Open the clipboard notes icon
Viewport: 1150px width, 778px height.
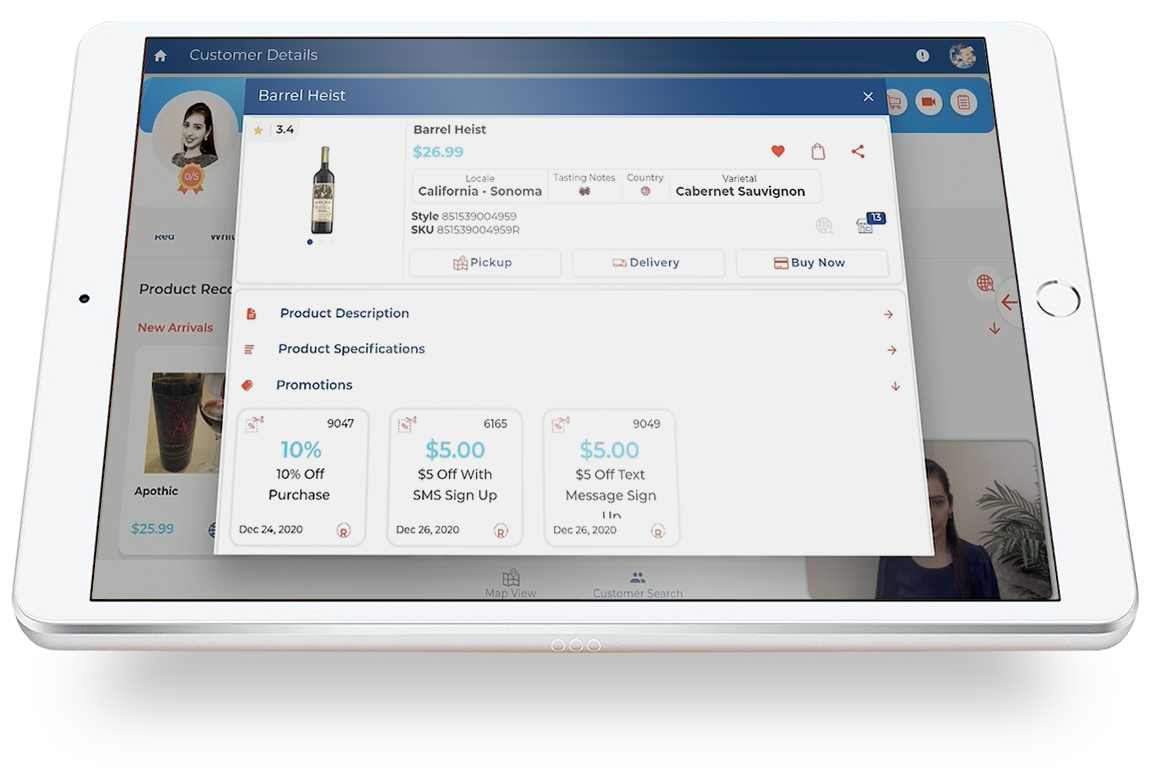pos(964,102)
